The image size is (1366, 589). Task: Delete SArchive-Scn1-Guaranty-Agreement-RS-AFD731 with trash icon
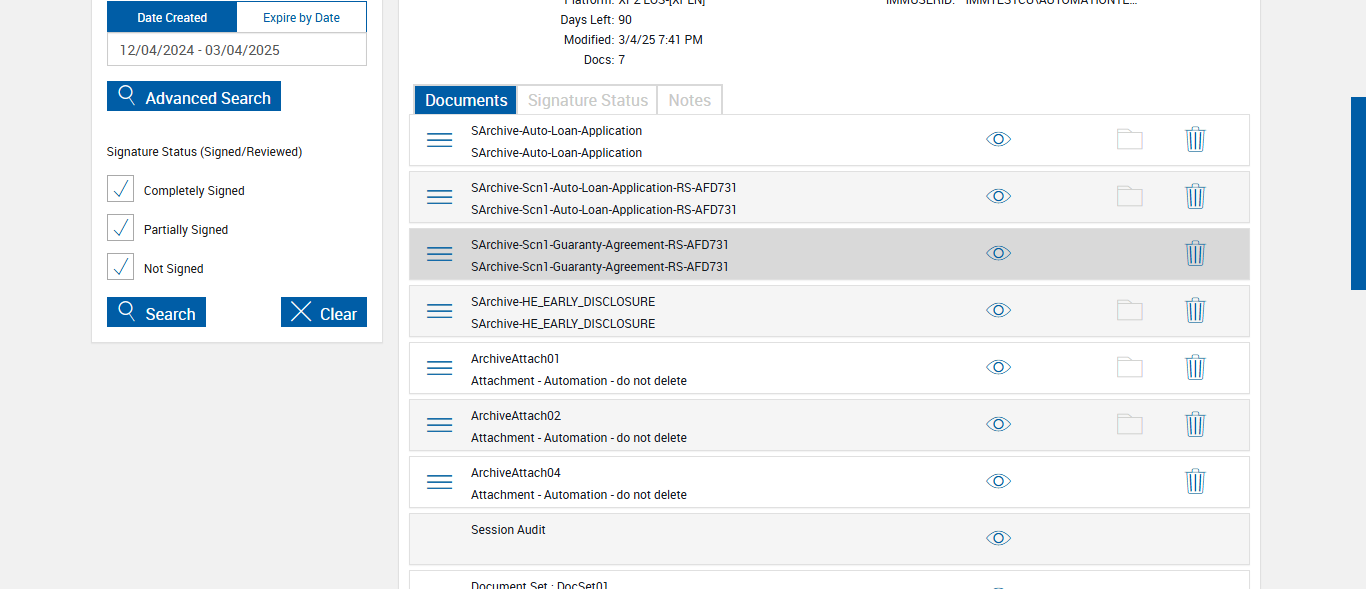click(x=1195, y=253)
